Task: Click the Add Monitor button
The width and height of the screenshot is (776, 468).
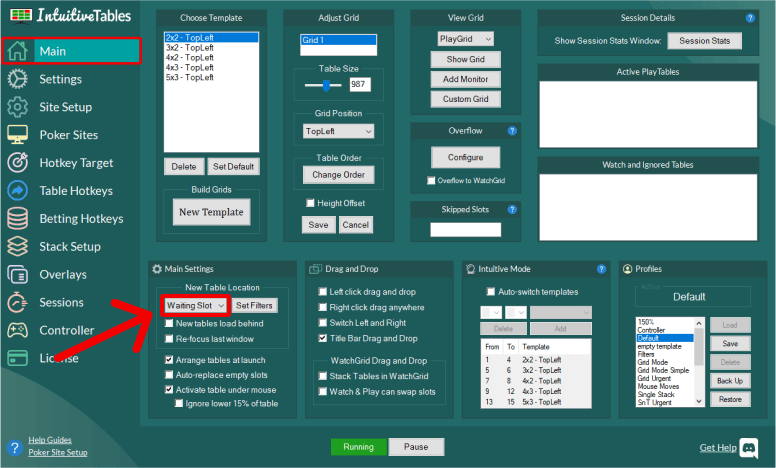Action: tap(465, 79)
